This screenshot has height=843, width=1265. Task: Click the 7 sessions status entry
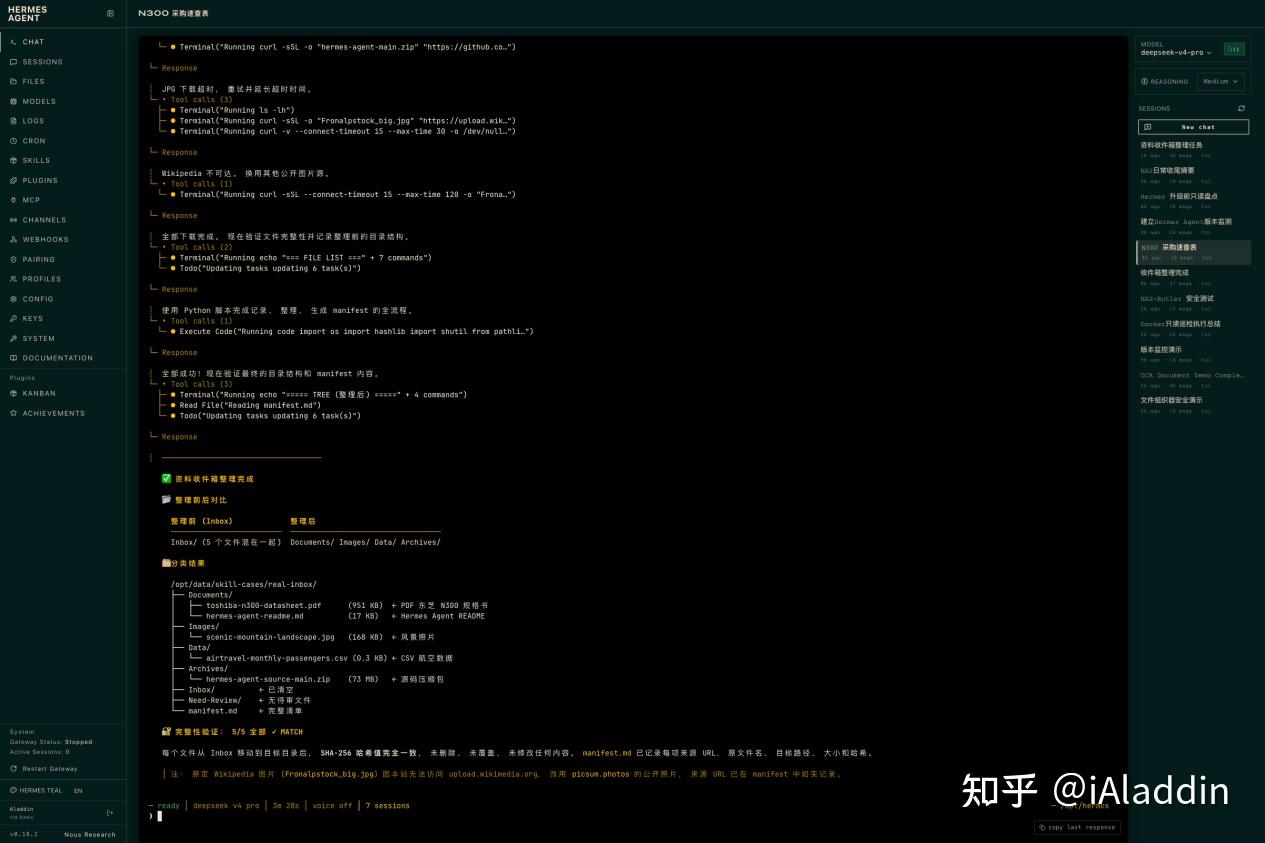tap(387, 805)
